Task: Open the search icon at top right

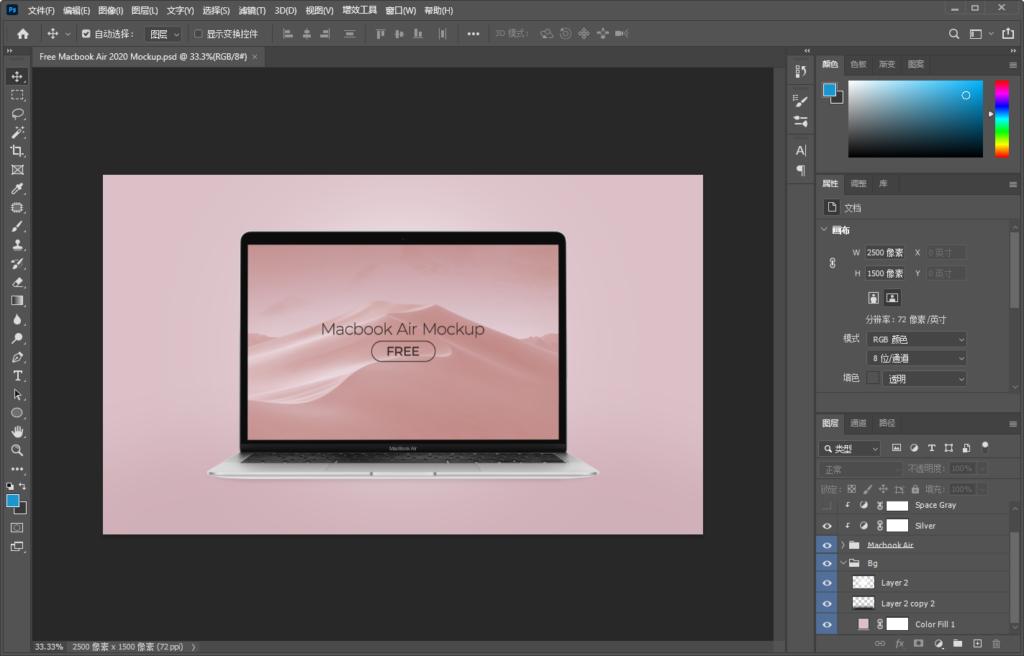Action: [954, 34]
